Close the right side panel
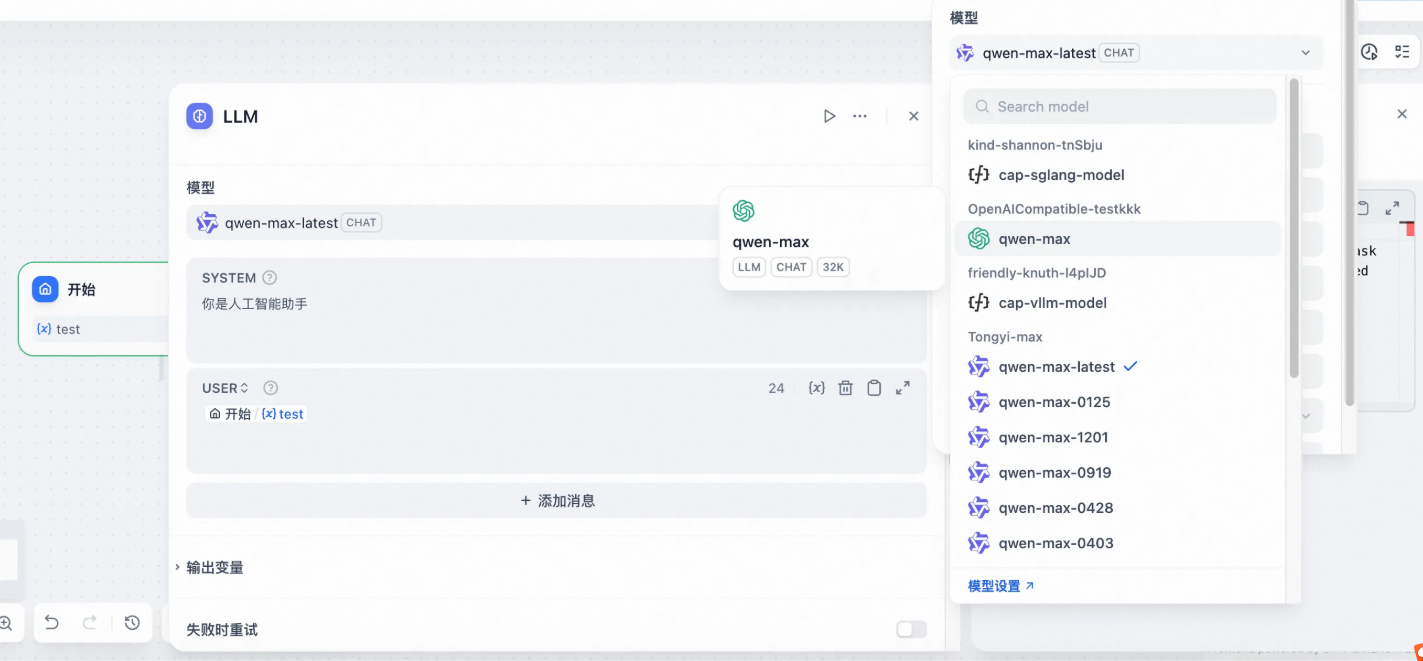1423x661 pixels. click(x=1402, y=114)
